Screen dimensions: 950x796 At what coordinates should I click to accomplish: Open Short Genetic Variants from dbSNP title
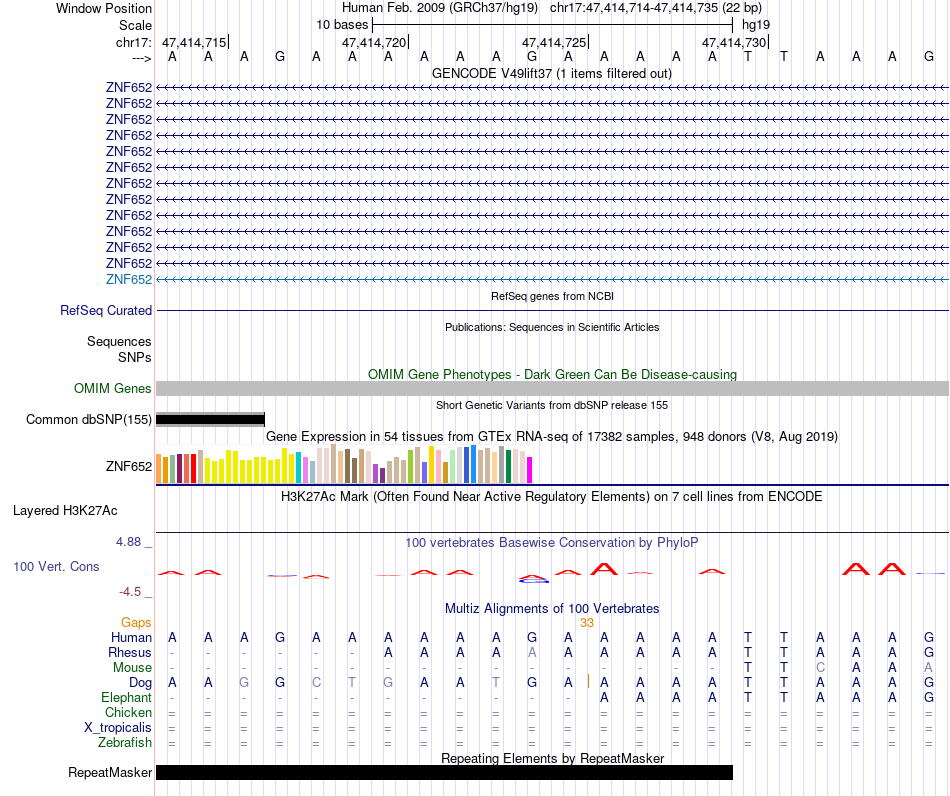(x=552, y=405)
